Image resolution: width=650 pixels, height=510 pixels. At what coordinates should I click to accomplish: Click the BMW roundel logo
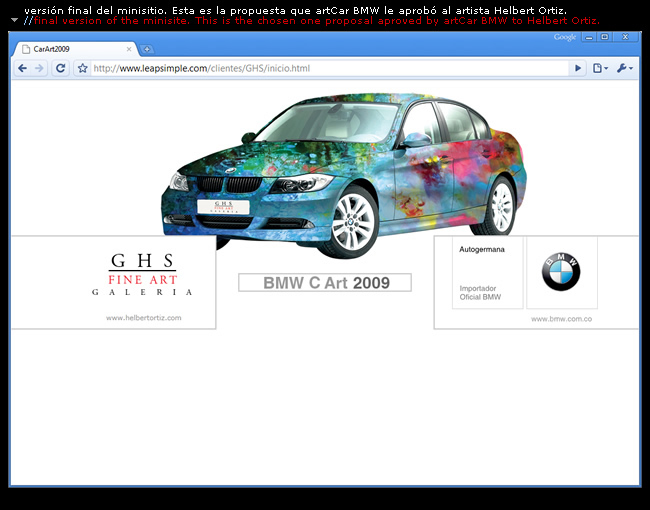click(561, 273)
